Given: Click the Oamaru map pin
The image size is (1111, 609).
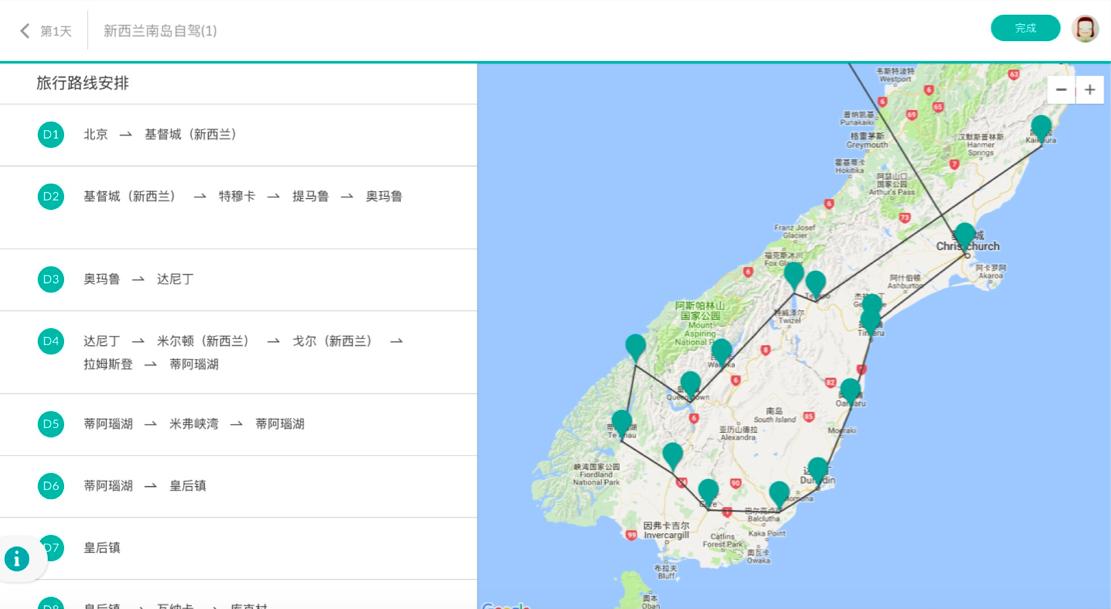Looking at the screenshot, I should tap(850, 391).
